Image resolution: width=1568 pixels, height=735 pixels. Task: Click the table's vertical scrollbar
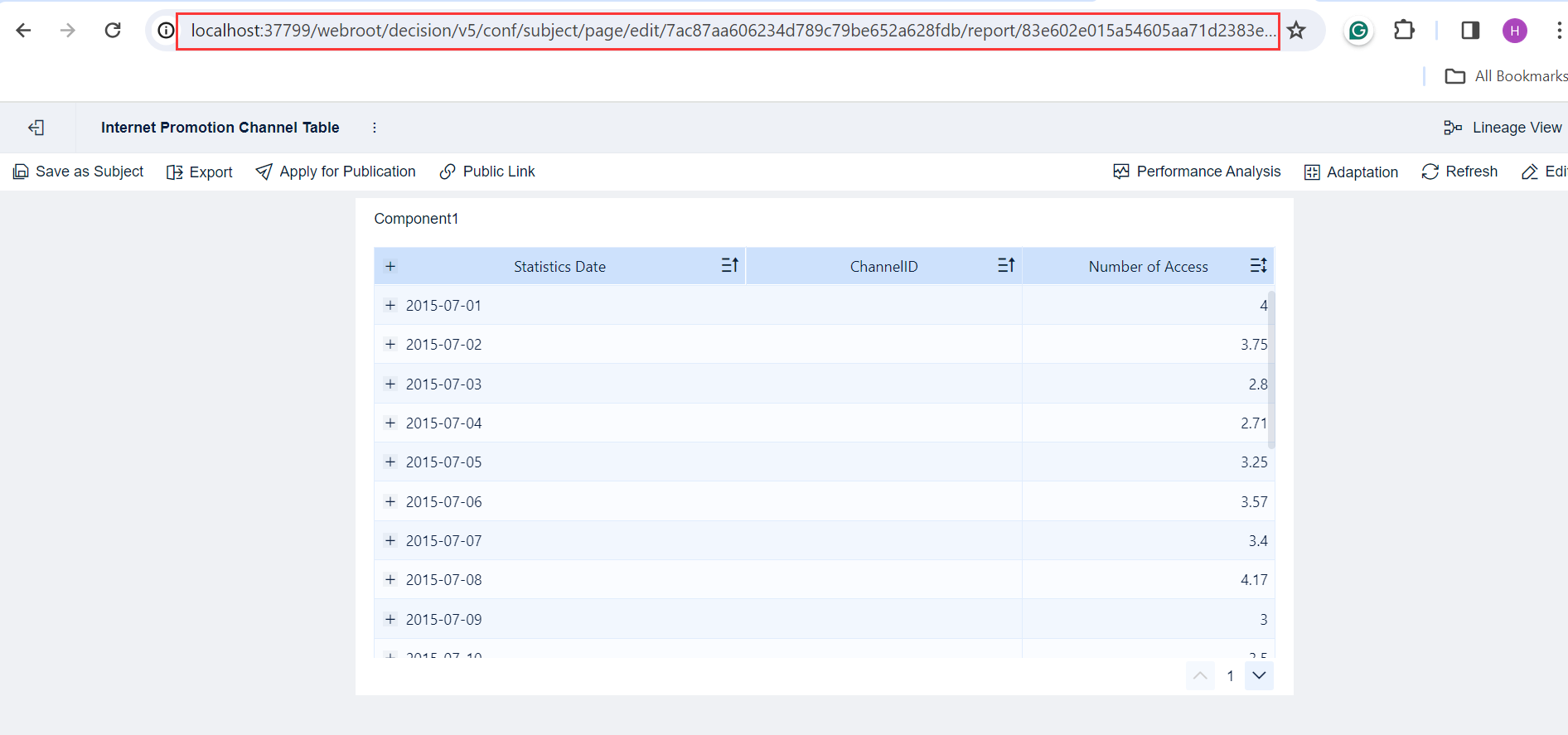tap(1271, 370)
